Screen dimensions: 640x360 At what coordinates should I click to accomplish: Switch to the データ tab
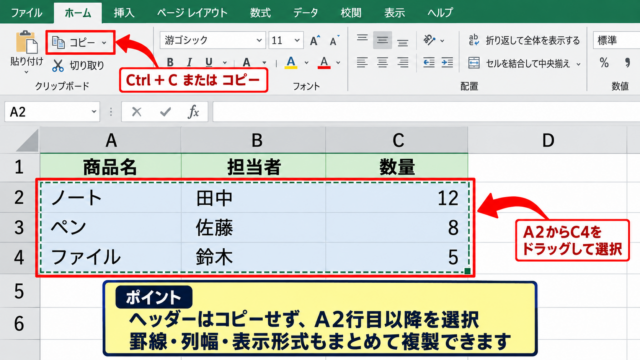(305, 13)
